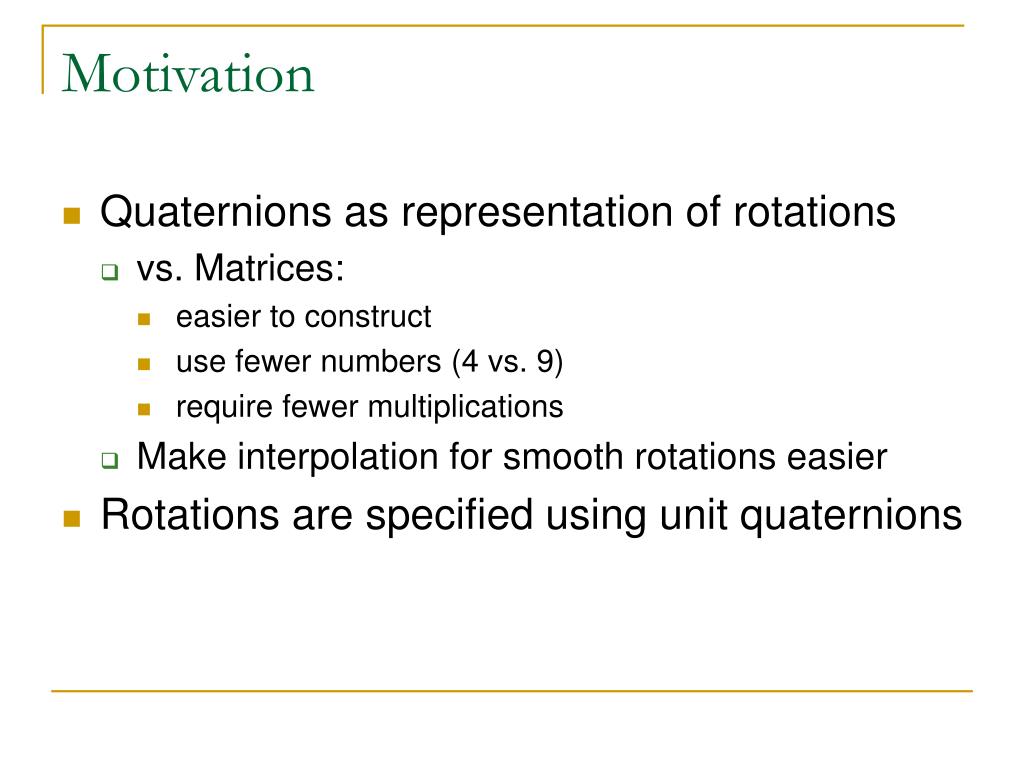Click the hollow square bullet beside vs. Matrices
The height and width of the screenshot is (768, 1024).
110,272
